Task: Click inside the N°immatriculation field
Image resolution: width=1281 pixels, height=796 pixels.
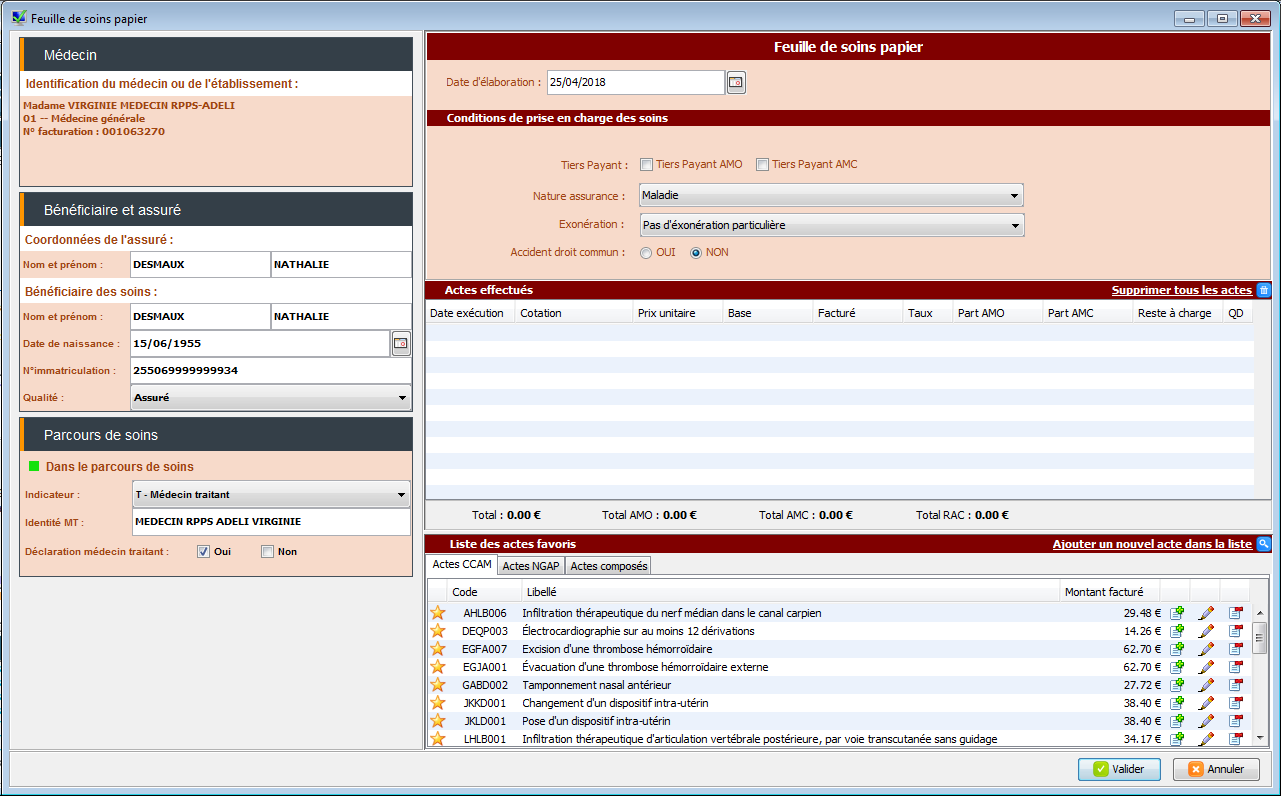Action: [270, 371]
